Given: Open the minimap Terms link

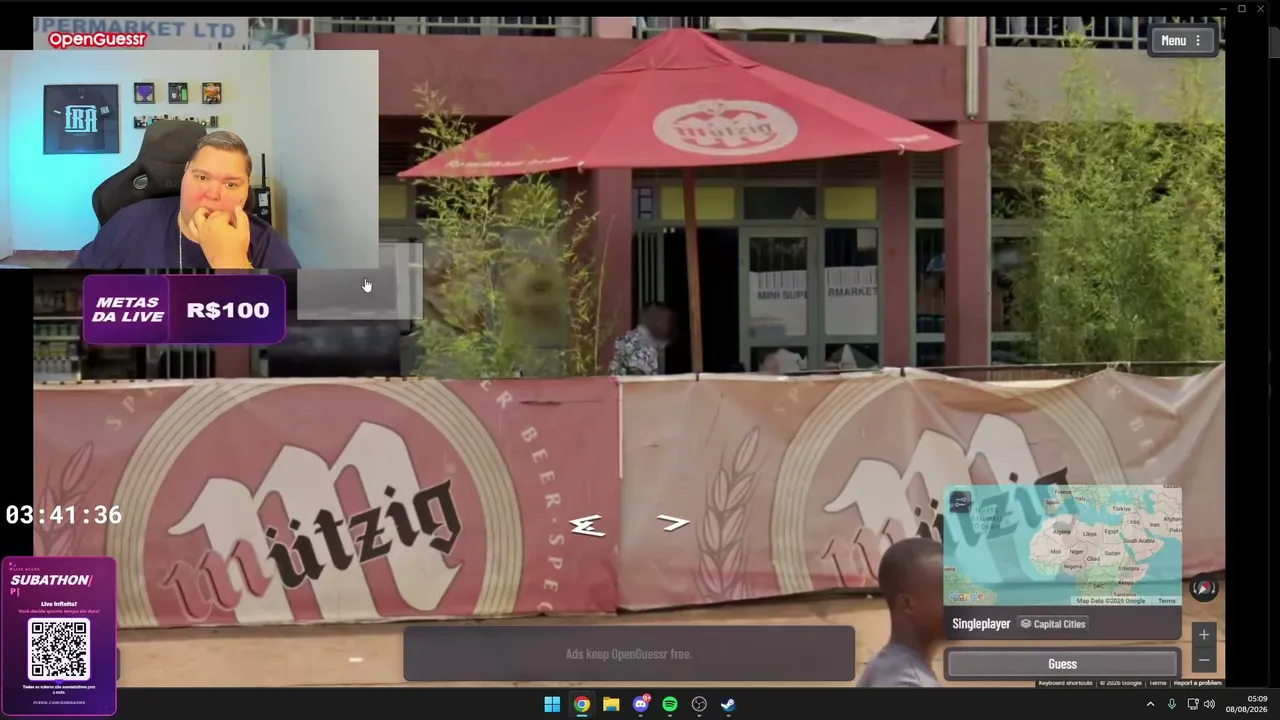Looking at the screenshot, I should [1167, 601].
